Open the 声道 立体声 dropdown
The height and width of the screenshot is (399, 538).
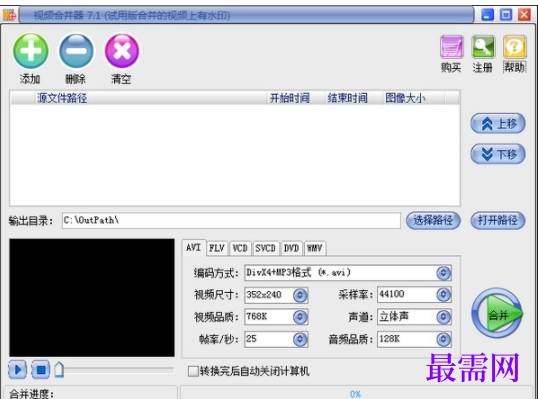[x=444, y=317]
